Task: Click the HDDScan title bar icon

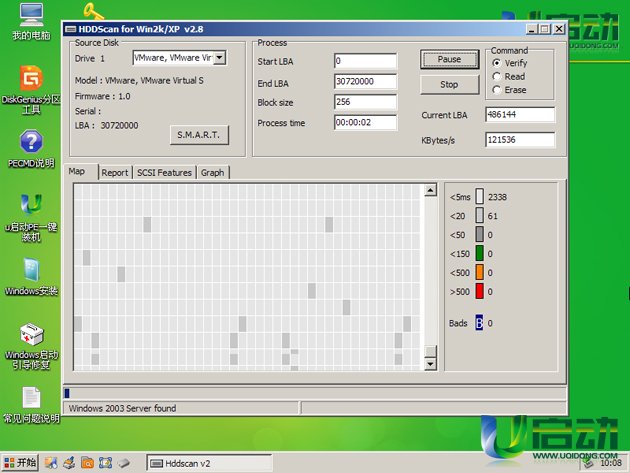Action: pos(70,29)
